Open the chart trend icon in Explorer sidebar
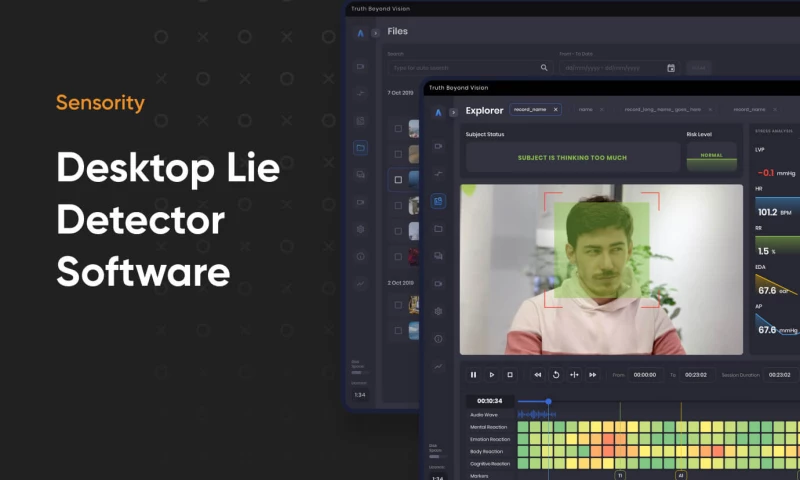This screenshot has width=800, height=480. [x=438, y=366]
